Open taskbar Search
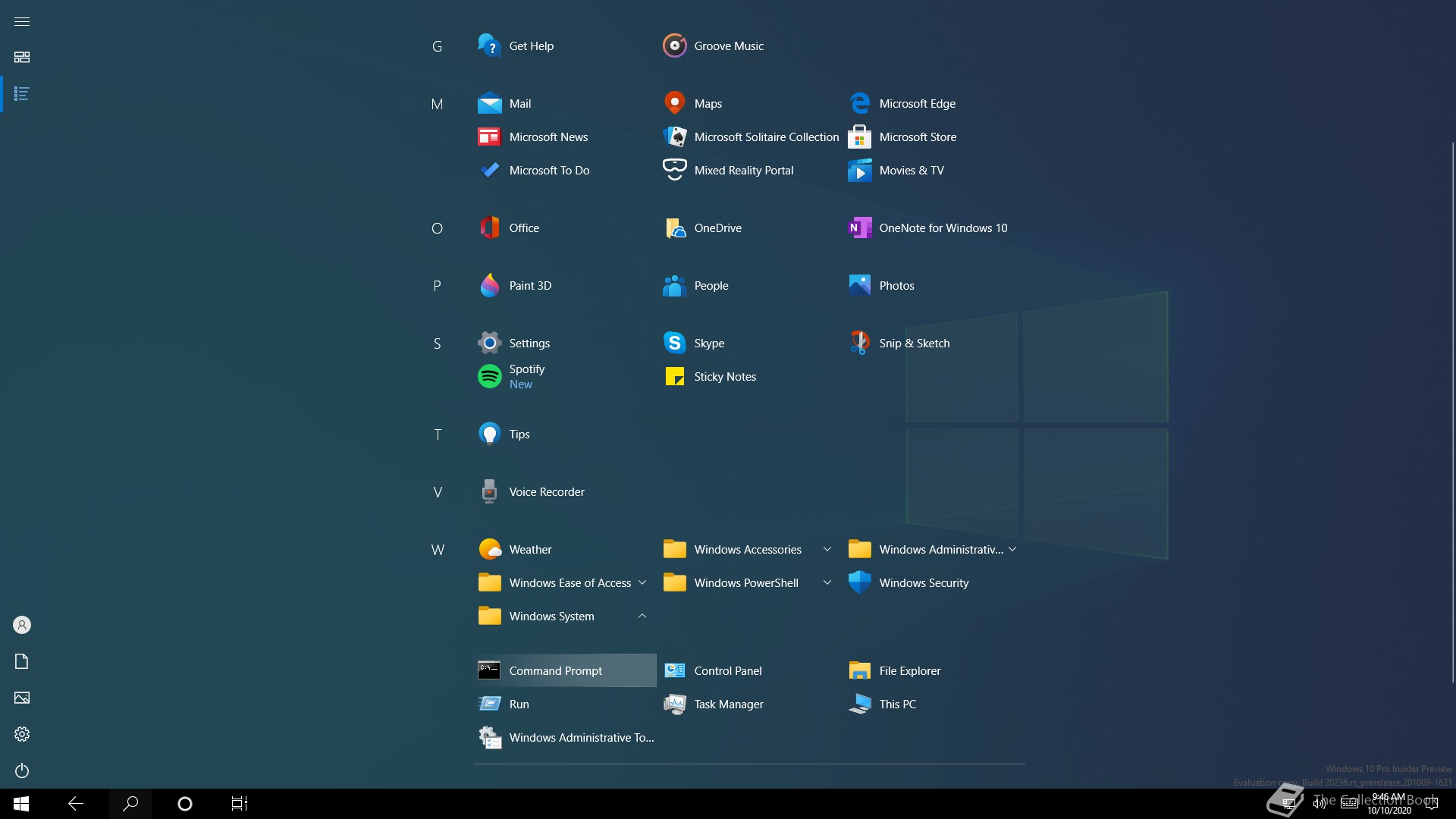1456x819 pixels. pyautogui.click(x=130, y=804)
